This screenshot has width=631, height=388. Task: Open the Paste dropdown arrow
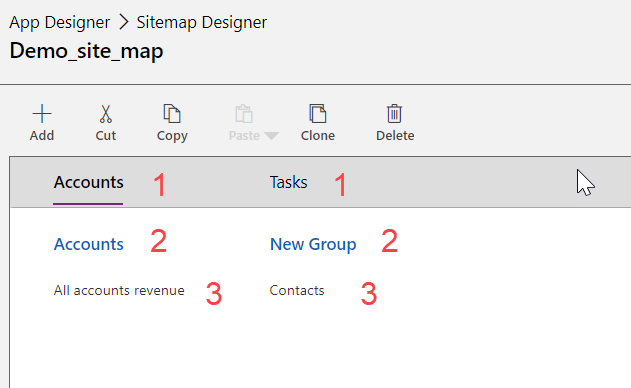(271, 136)
